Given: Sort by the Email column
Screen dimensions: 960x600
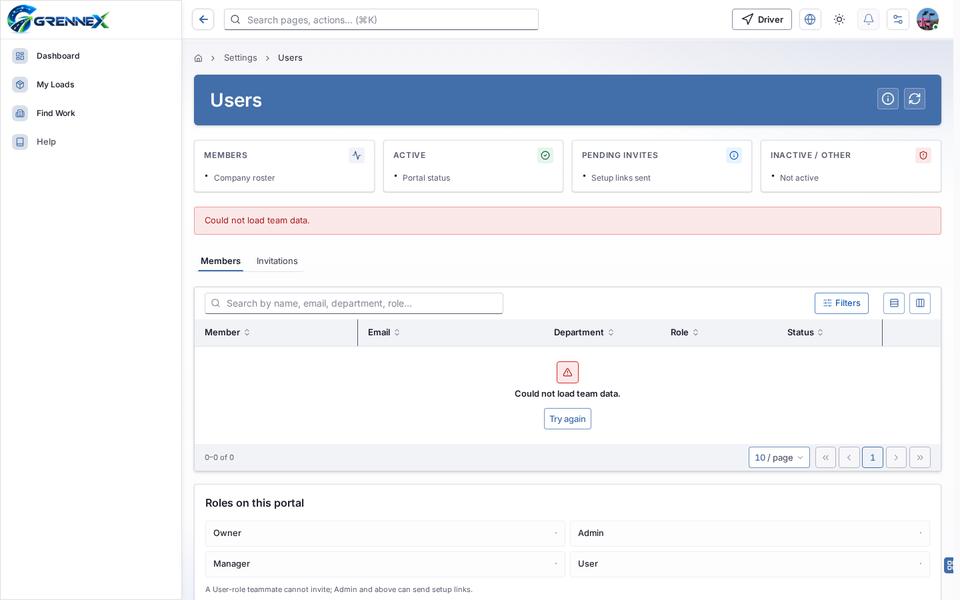Looking at the screenshot, I should tap(384, 332).
